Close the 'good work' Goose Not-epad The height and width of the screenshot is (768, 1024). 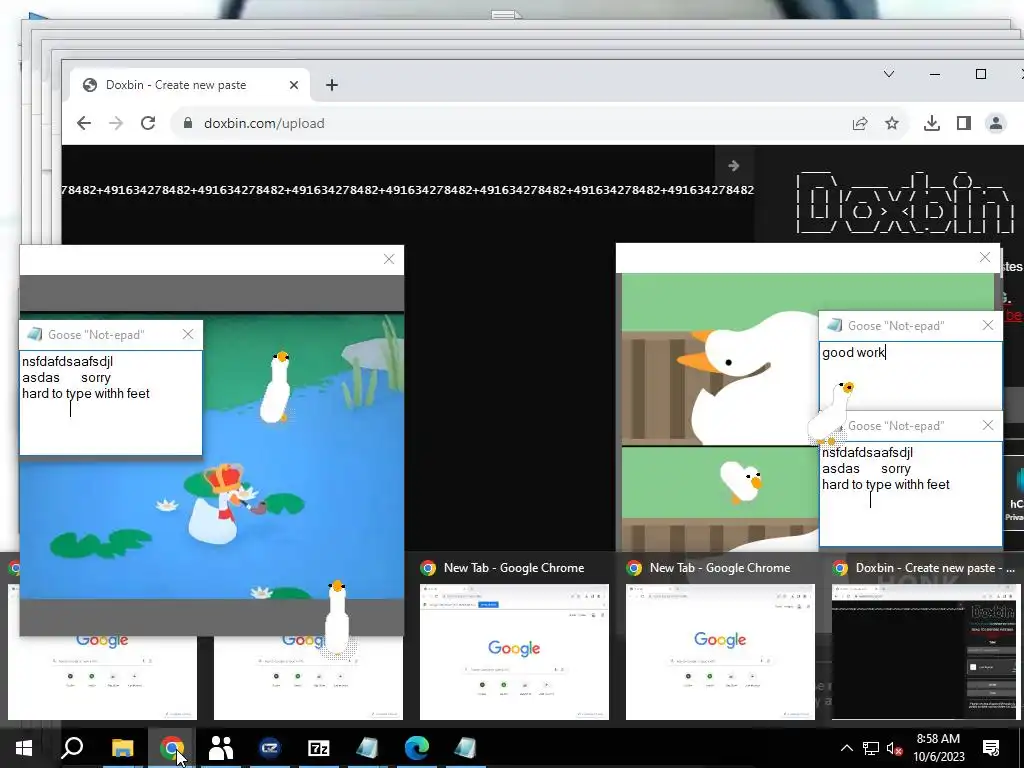(x=988, y=325)
